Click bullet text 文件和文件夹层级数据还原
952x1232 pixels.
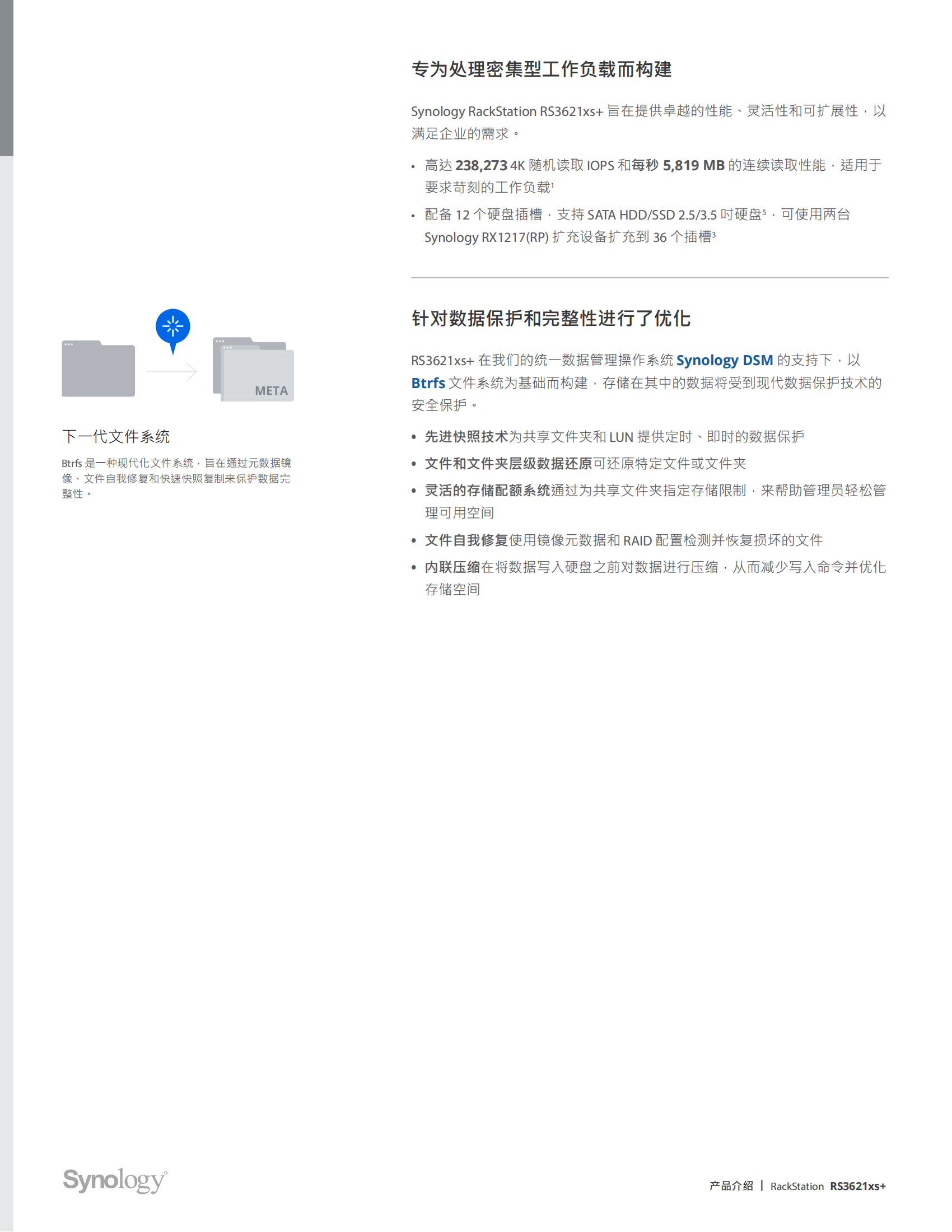508,464
